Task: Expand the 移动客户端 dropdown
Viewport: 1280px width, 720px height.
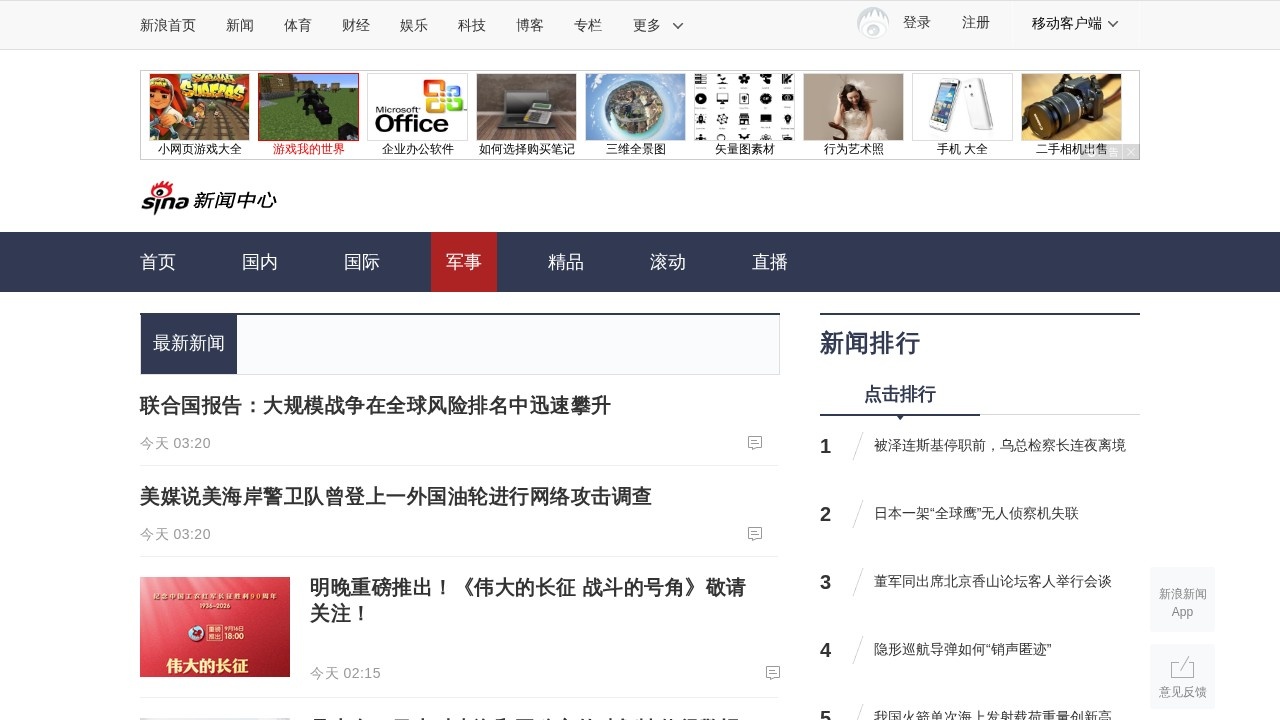Action: pos(1075,23)
